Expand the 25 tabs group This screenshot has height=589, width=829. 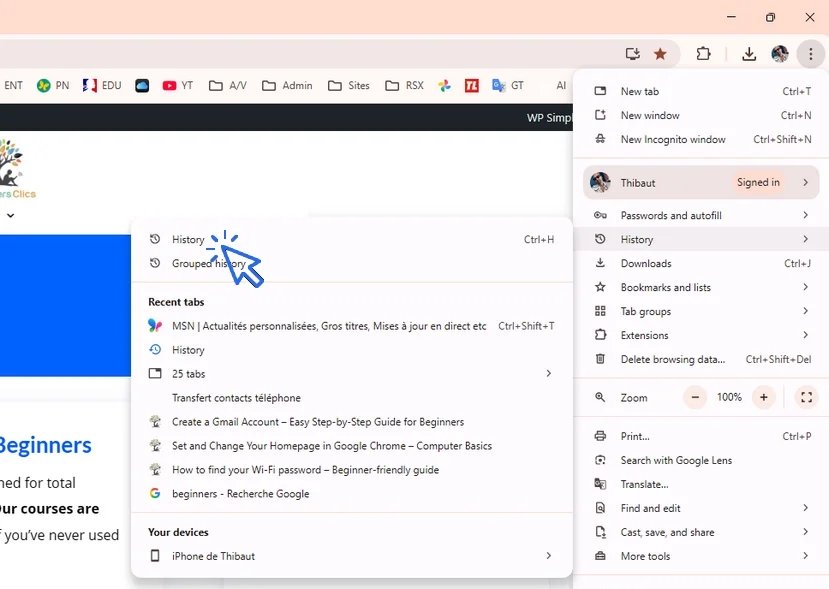[350, 374]
